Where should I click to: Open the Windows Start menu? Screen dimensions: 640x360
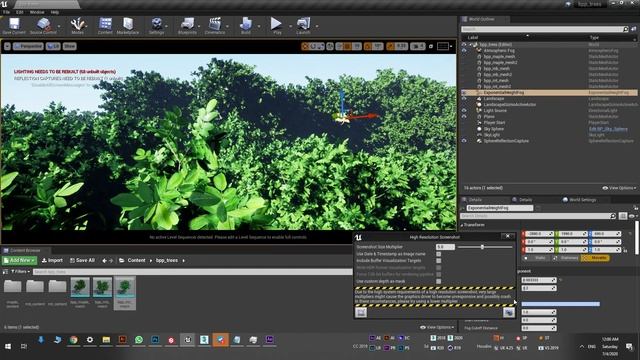coord(8,347)
